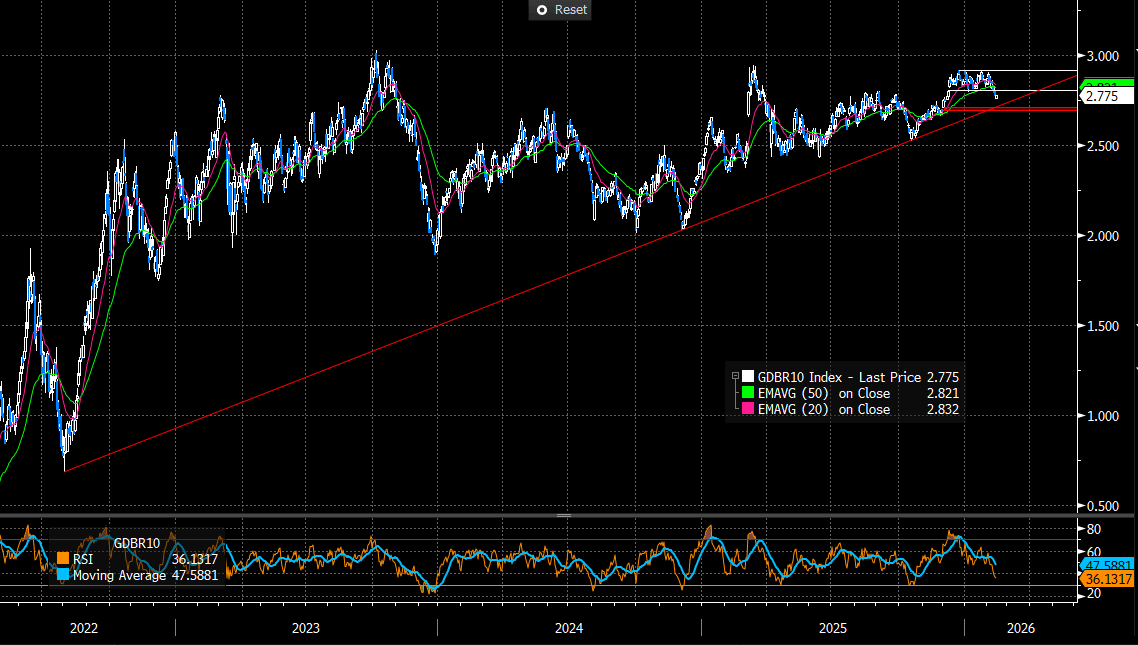Click the white GDBR10 Index color swatch
Image resolution: width=1138 pixels, height=645 pixels.
pos(747,377)
